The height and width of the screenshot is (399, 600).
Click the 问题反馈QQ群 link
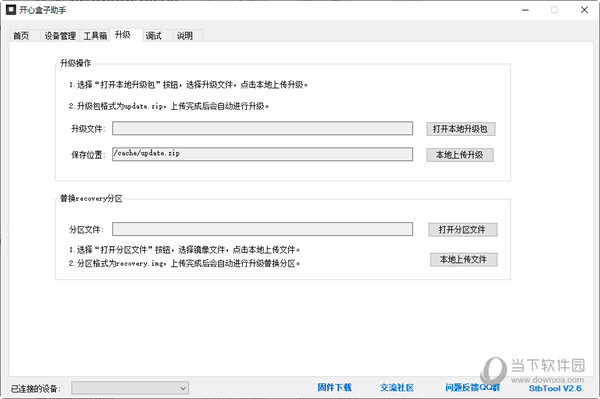[472, 388]
